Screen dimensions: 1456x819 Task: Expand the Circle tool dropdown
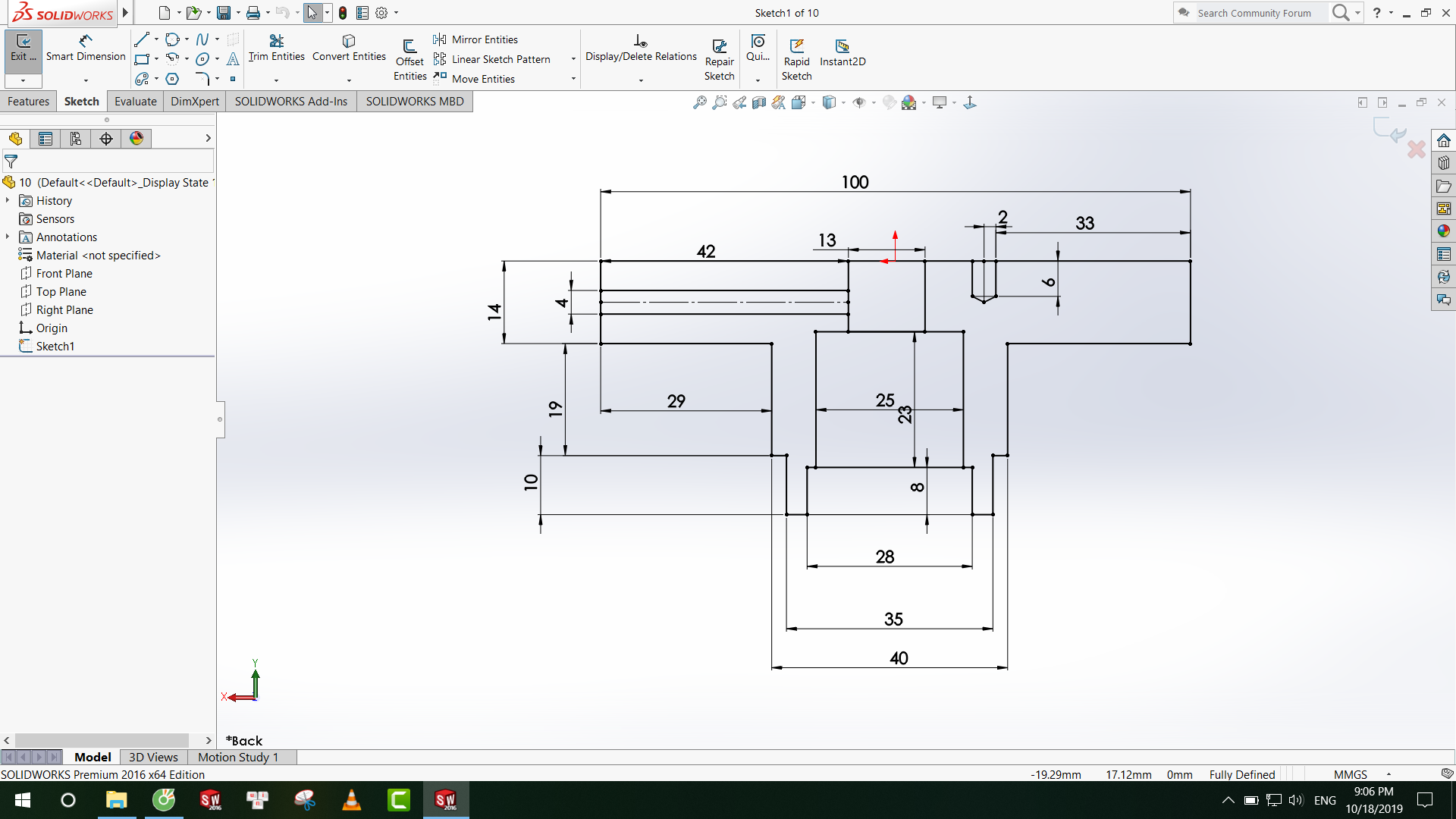[187, 39]
